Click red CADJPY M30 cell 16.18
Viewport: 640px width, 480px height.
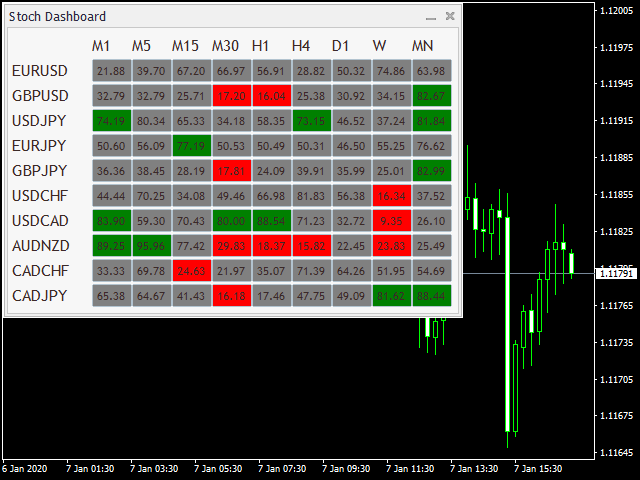[231, 296]
